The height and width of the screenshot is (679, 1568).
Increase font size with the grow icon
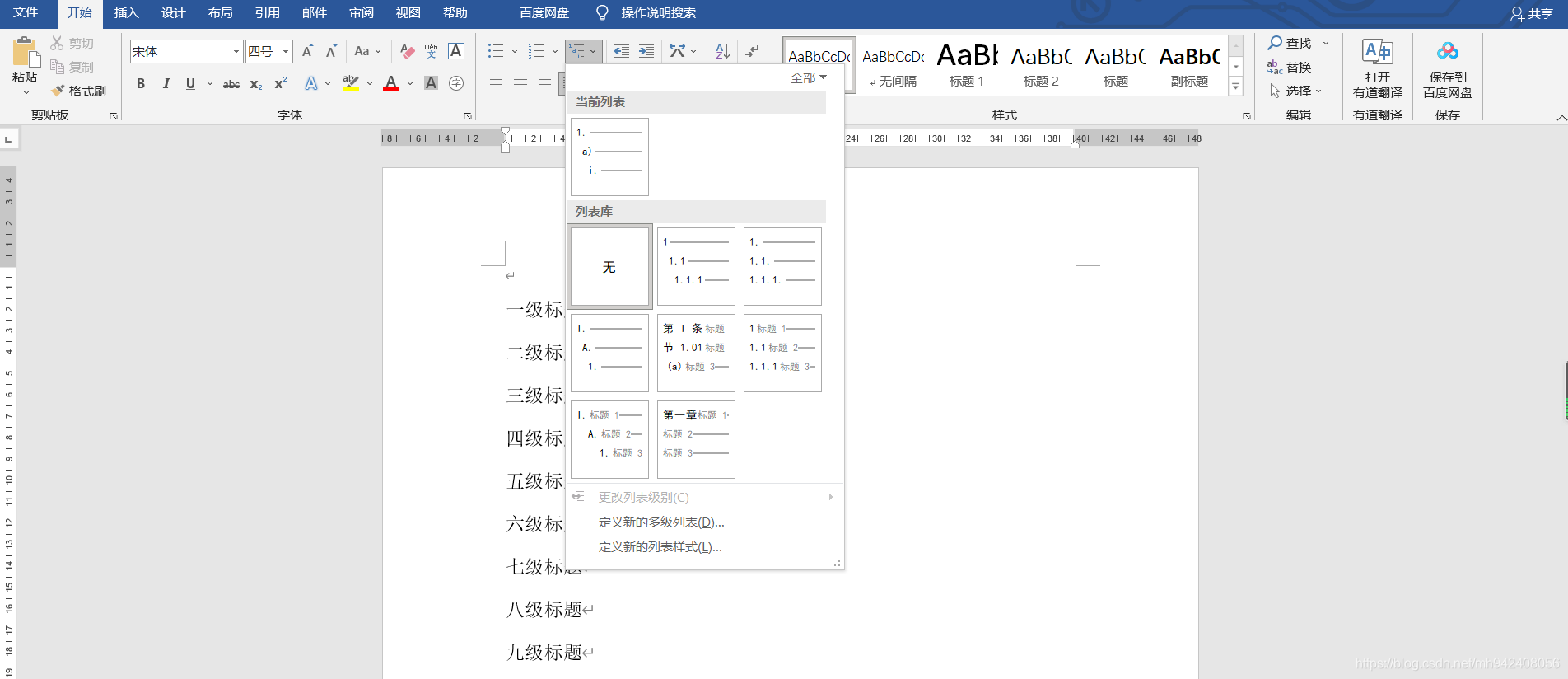(307, 51)
